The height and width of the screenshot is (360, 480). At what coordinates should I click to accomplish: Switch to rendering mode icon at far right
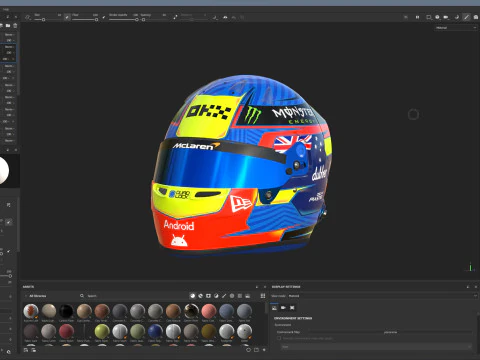tap(476, 17)
